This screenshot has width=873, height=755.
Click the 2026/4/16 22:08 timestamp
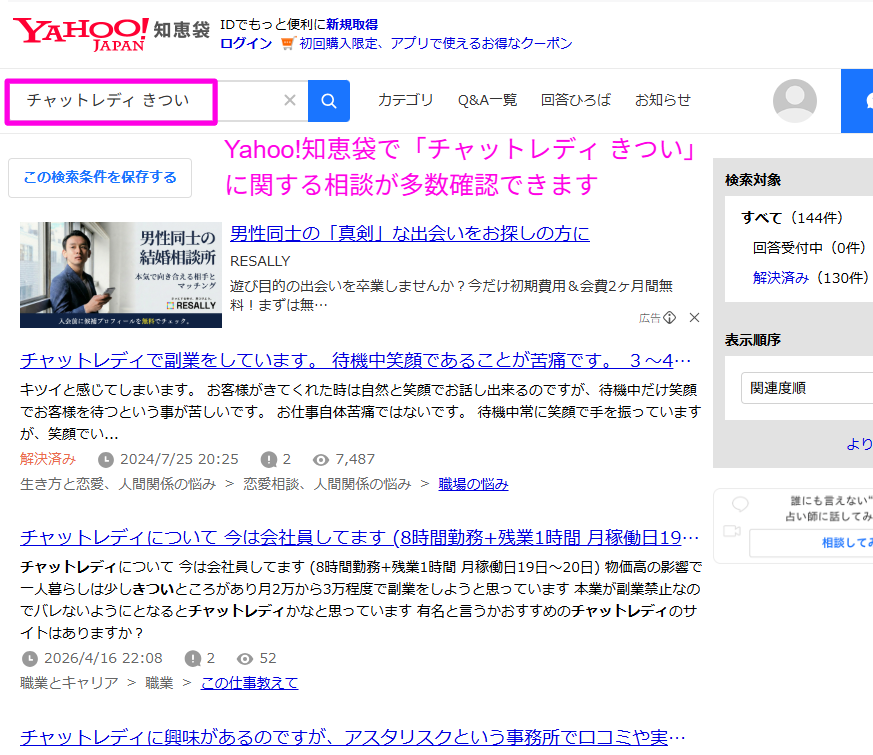(103, 658)
